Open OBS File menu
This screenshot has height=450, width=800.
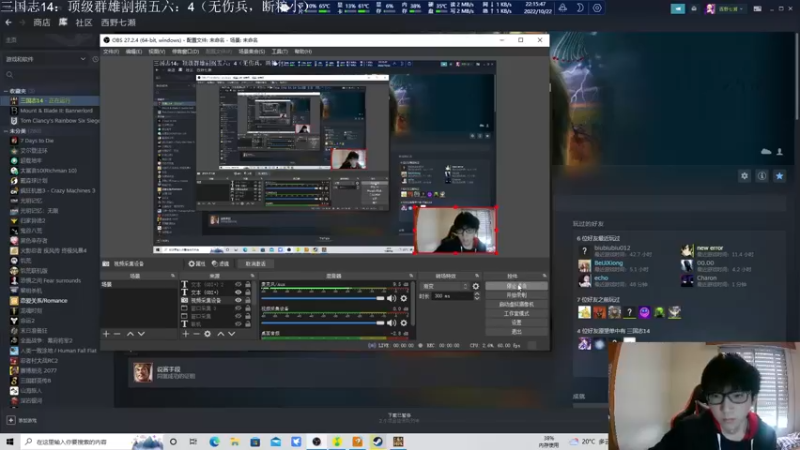[111, 52]
